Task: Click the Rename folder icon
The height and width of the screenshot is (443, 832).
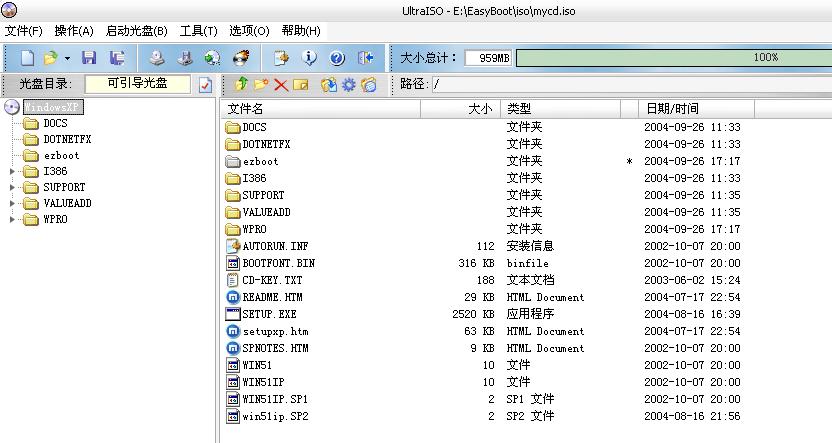Action: 300,84
